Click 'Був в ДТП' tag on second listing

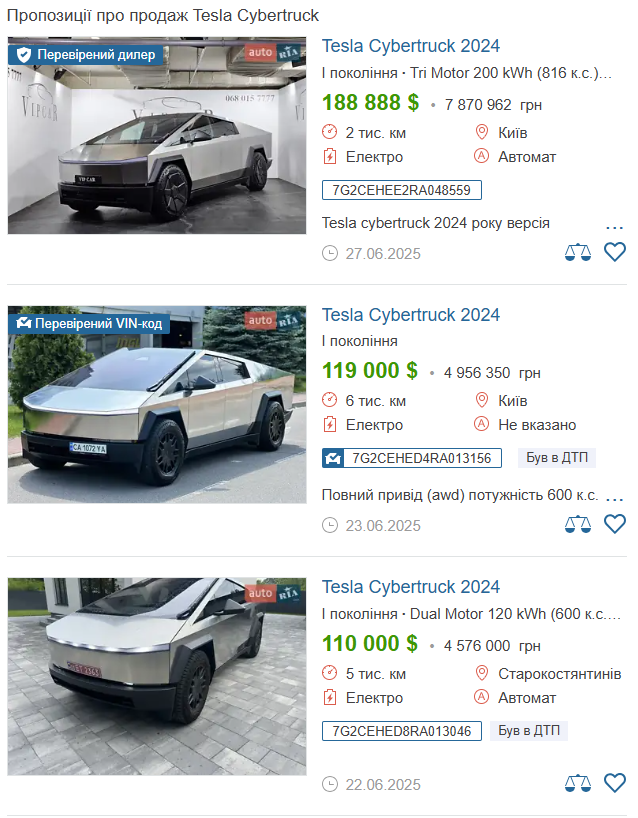coord(557,458)
